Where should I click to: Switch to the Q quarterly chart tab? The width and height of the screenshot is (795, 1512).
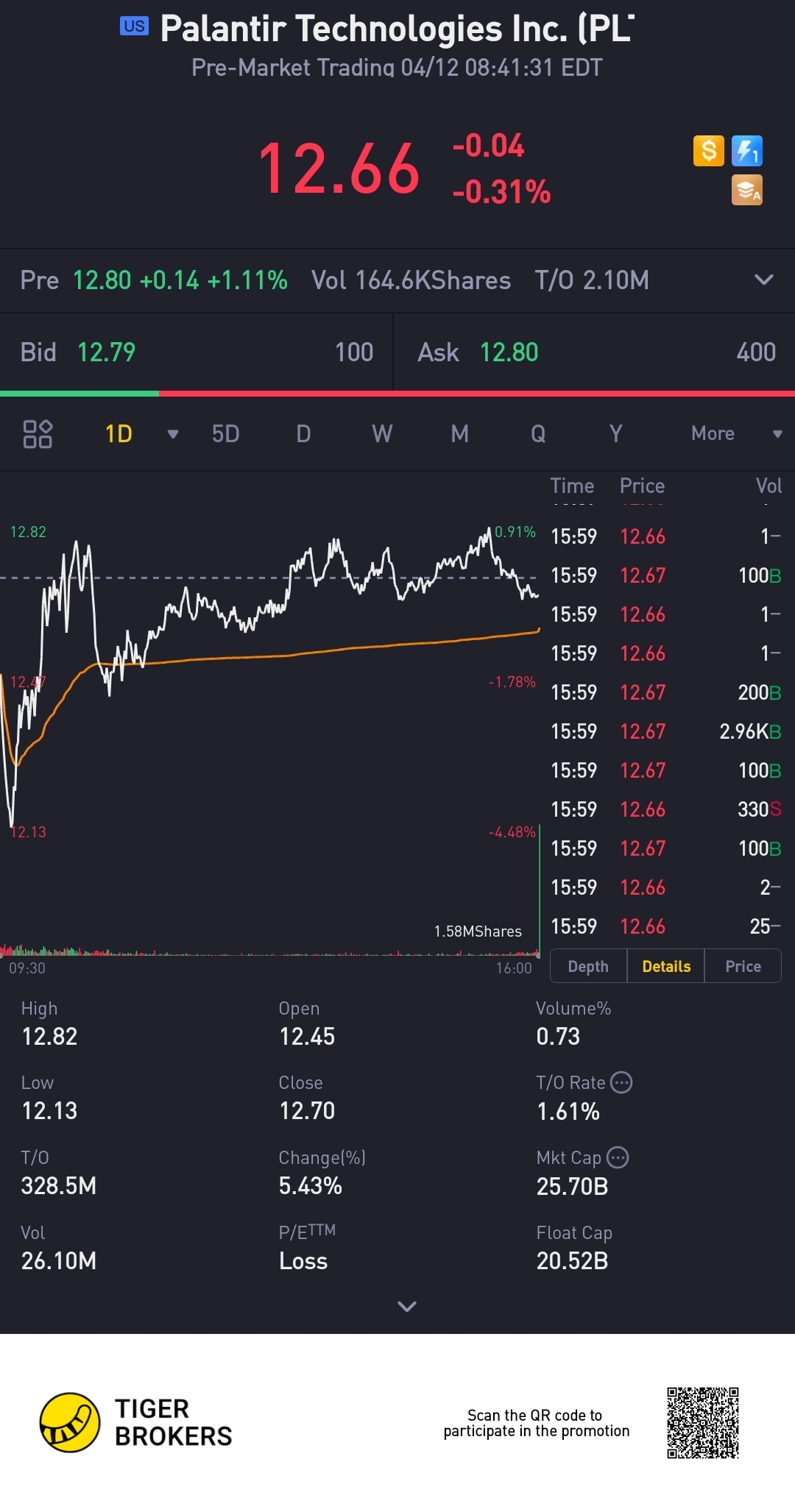tap(538, 433)
